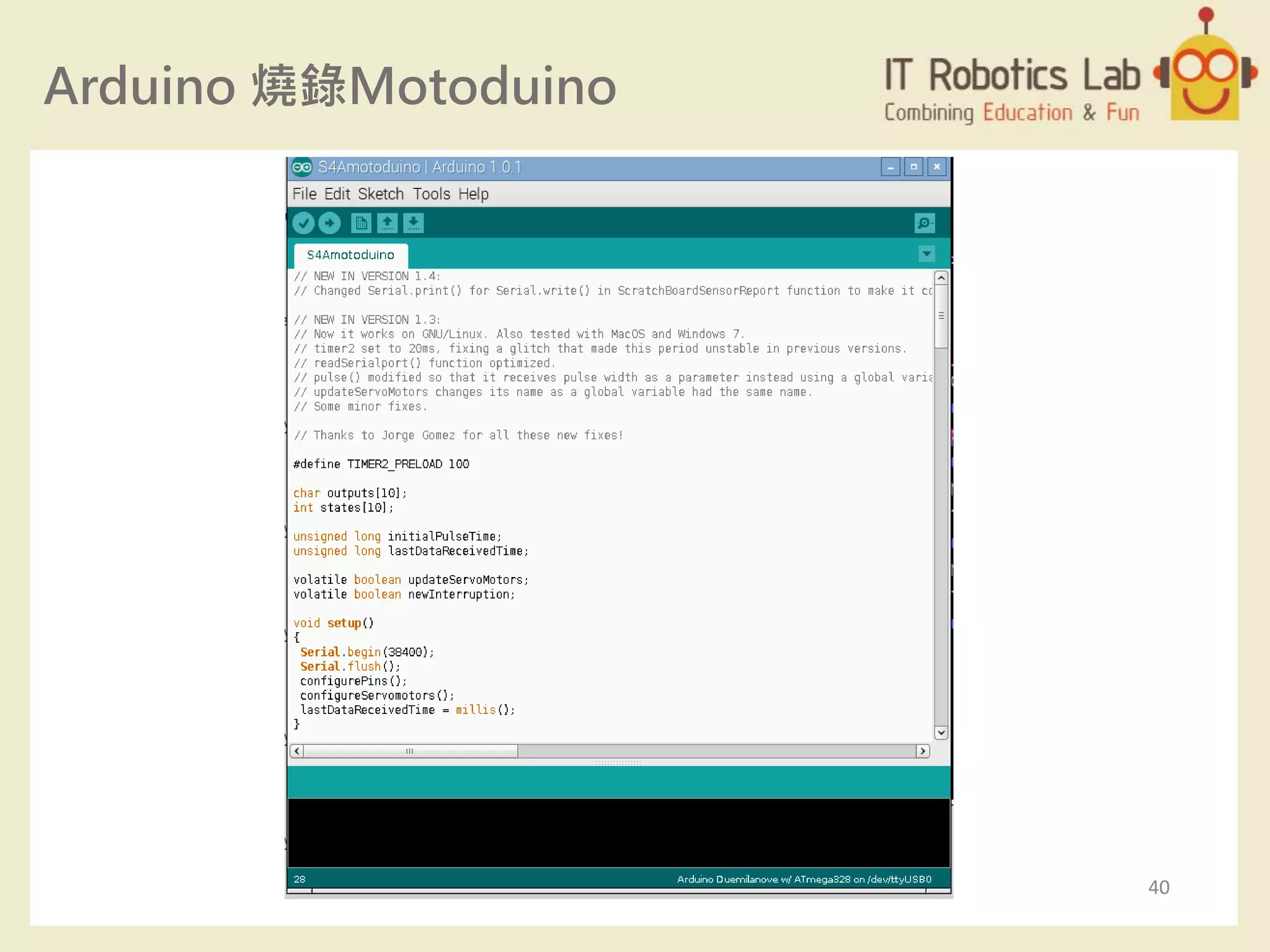
Task: Click 'readSerialport() function optimized' comment
Action: pos(425,363)
